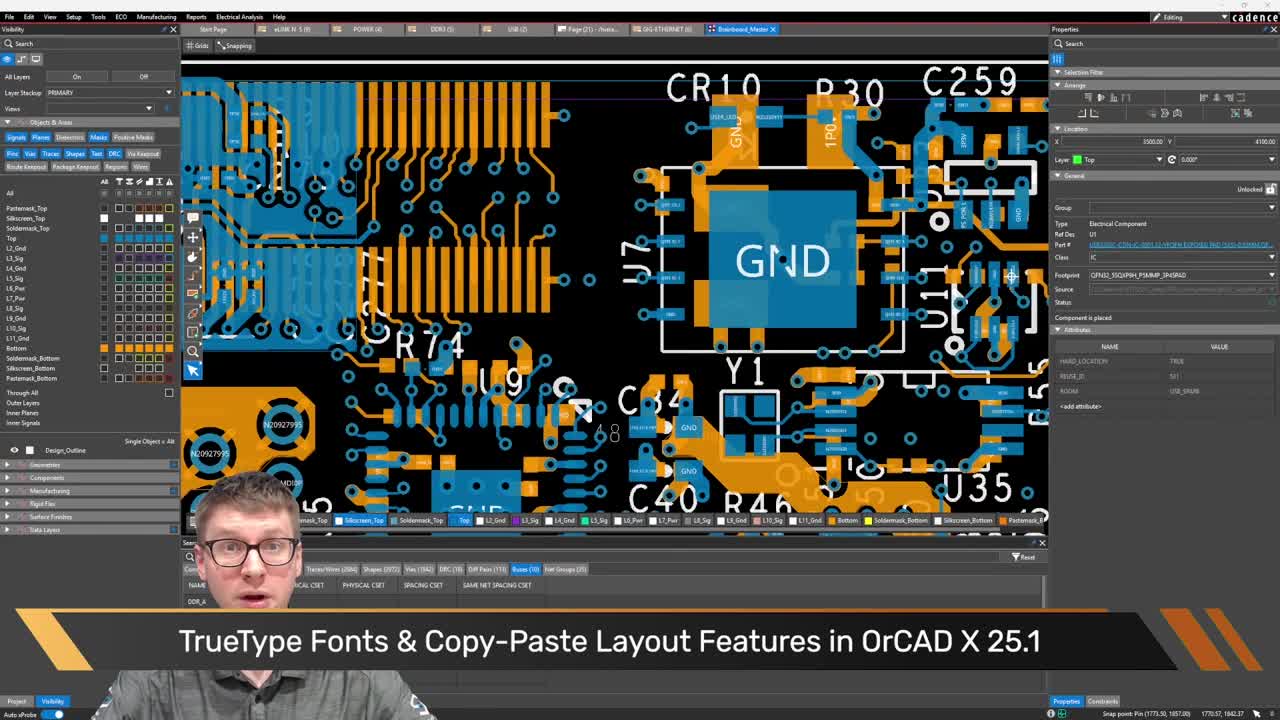
Task: Check the Through All checkbox
Action: tap(169, 393)
